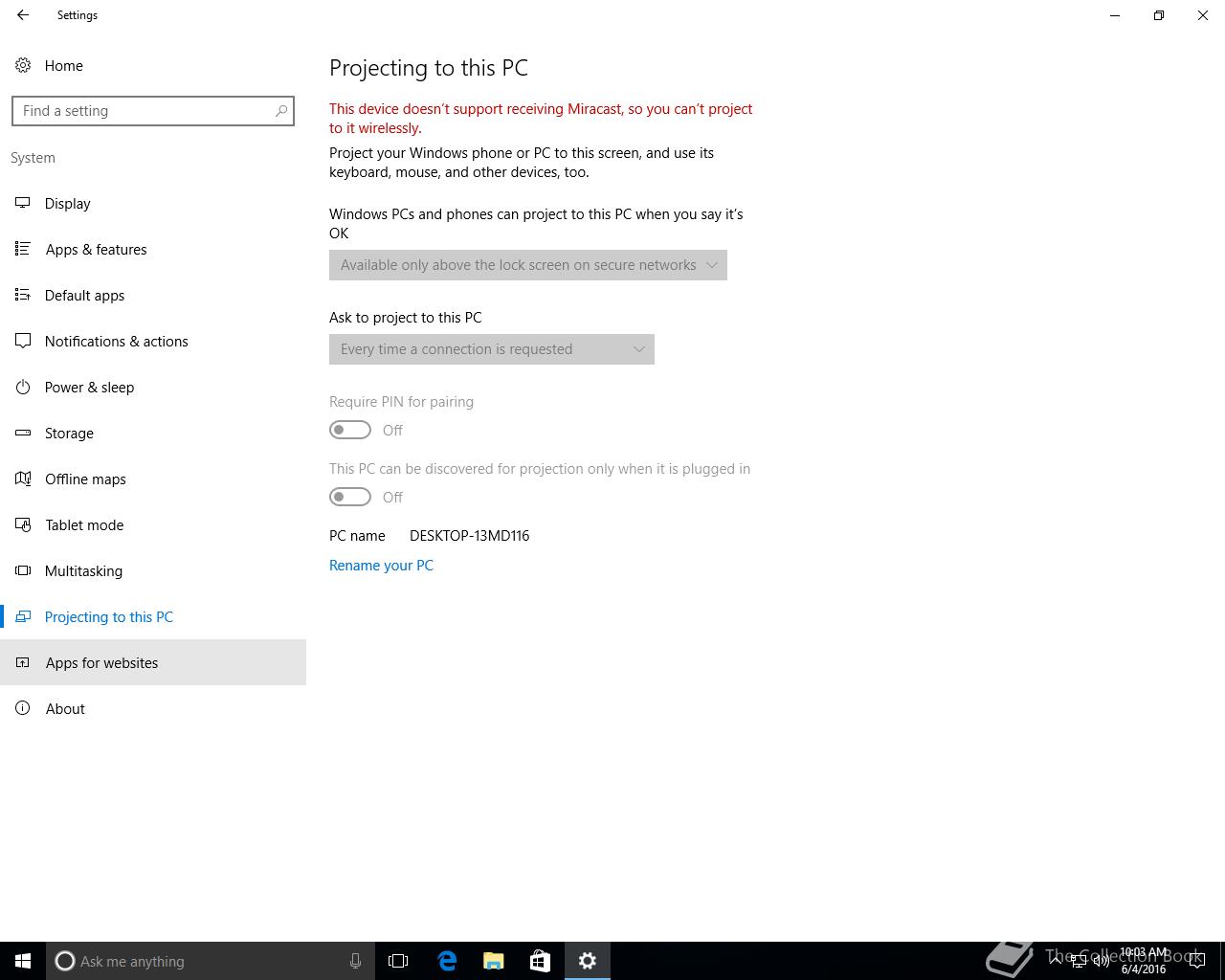Select Power & sleep in the sidebar

click(x=153, y=387)
